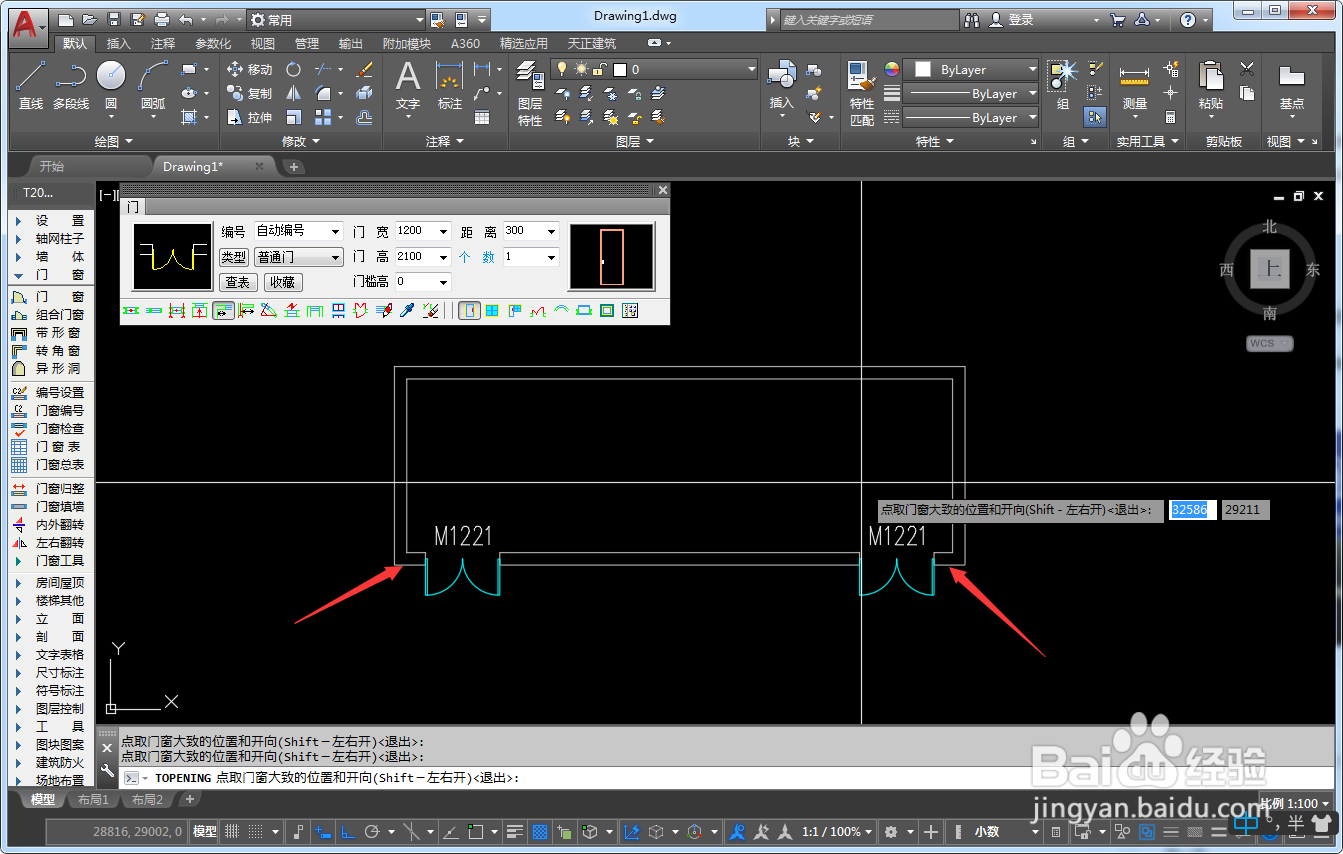
Task: Switch to the 插入 ribbon tab
Action: pyautogui.click(x=118, y=43)
